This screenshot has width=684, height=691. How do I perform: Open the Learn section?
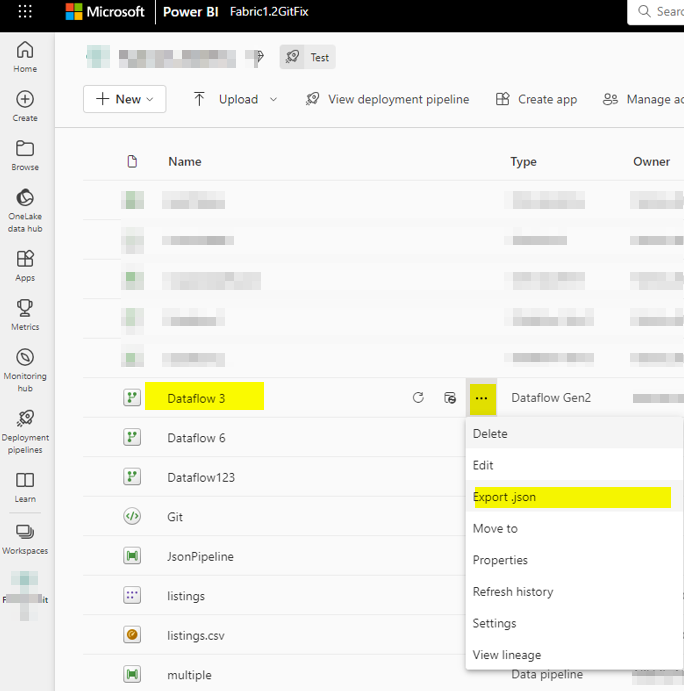(x=25, y=487)
